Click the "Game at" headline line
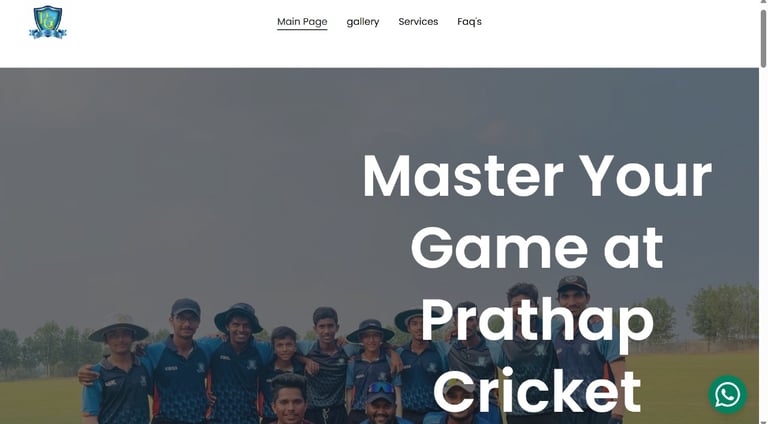Image resolution: width=768 pixels, height=424 pixels. tap(537, 248)
